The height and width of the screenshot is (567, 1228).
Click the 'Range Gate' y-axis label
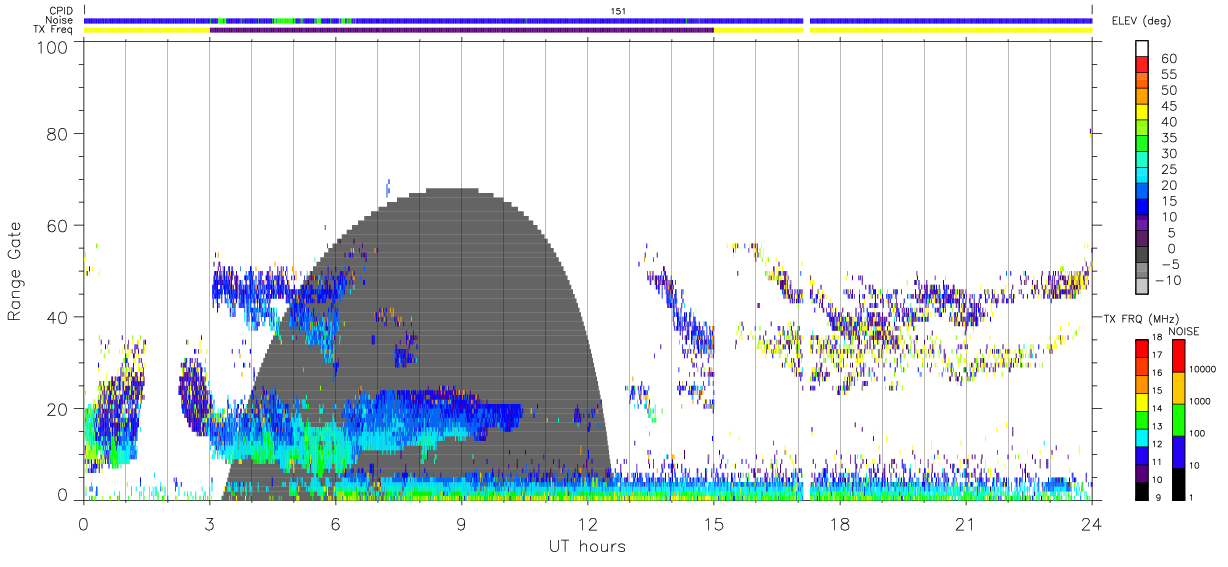(15, 271)
